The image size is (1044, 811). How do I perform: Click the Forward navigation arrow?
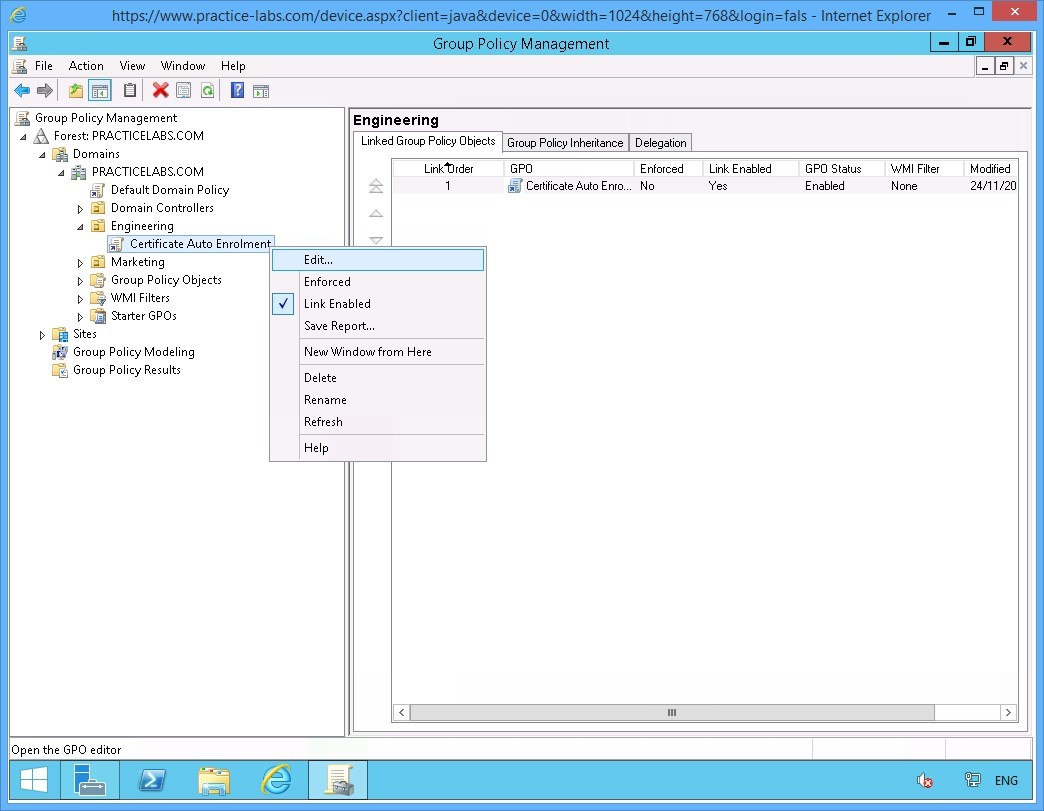(x=45, y=90)
